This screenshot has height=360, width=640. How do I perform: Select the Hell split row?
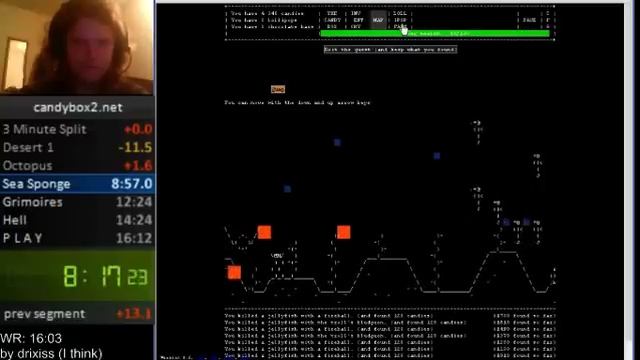[x=77, y=220]
